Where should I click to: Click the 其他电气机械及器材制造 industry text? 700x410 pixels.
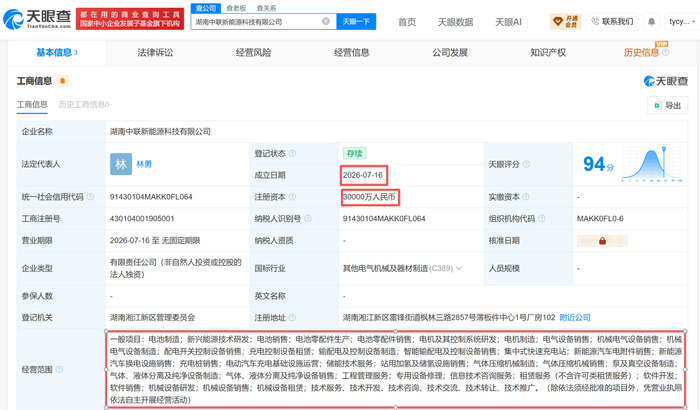385,268
